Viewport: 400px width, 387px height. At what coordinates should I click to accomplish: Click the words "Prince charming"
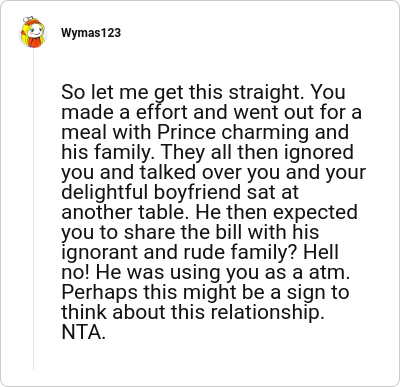[233, 132]
